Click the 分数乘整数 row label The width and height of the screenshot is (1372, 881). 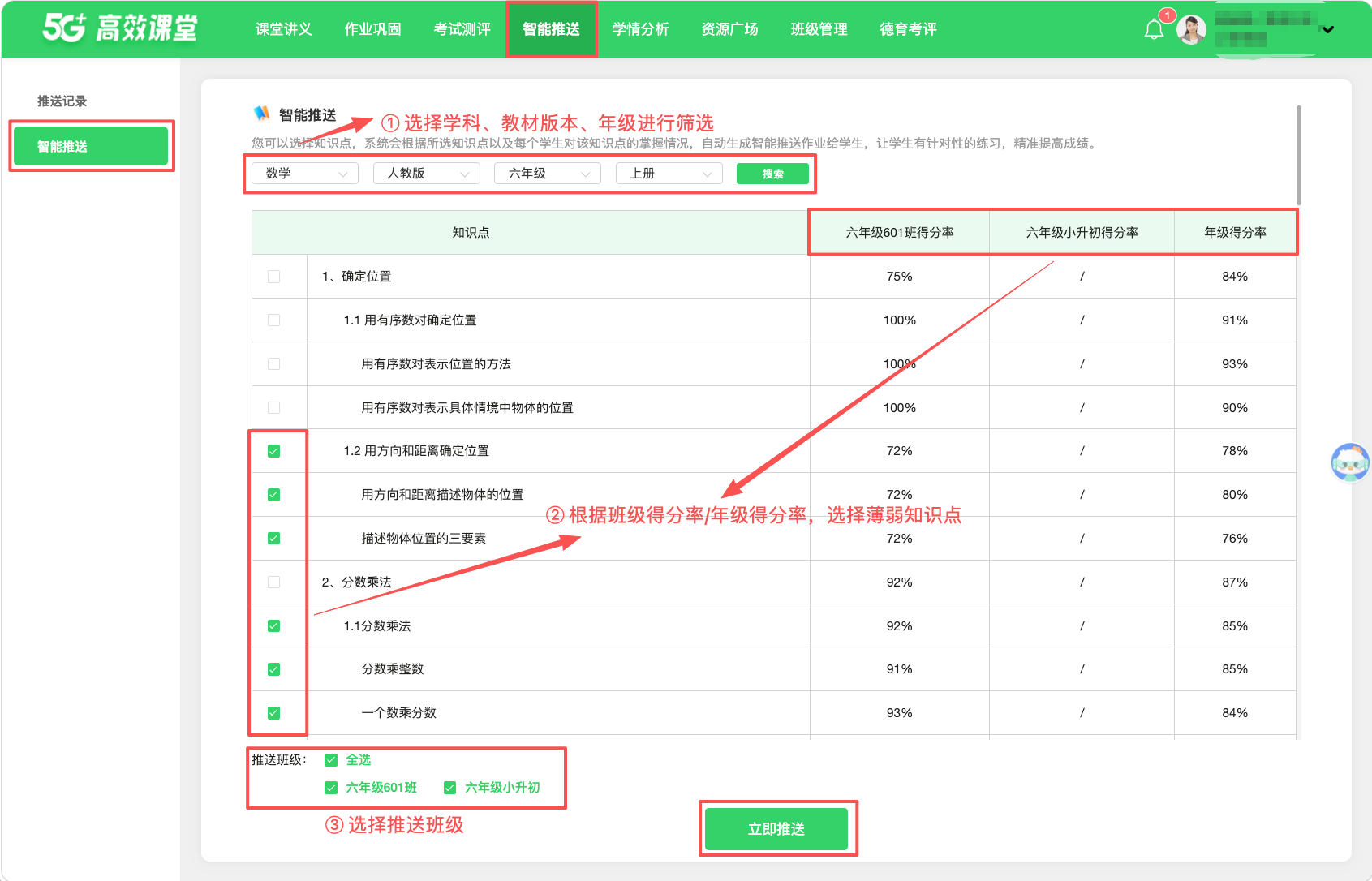point(393,669)
